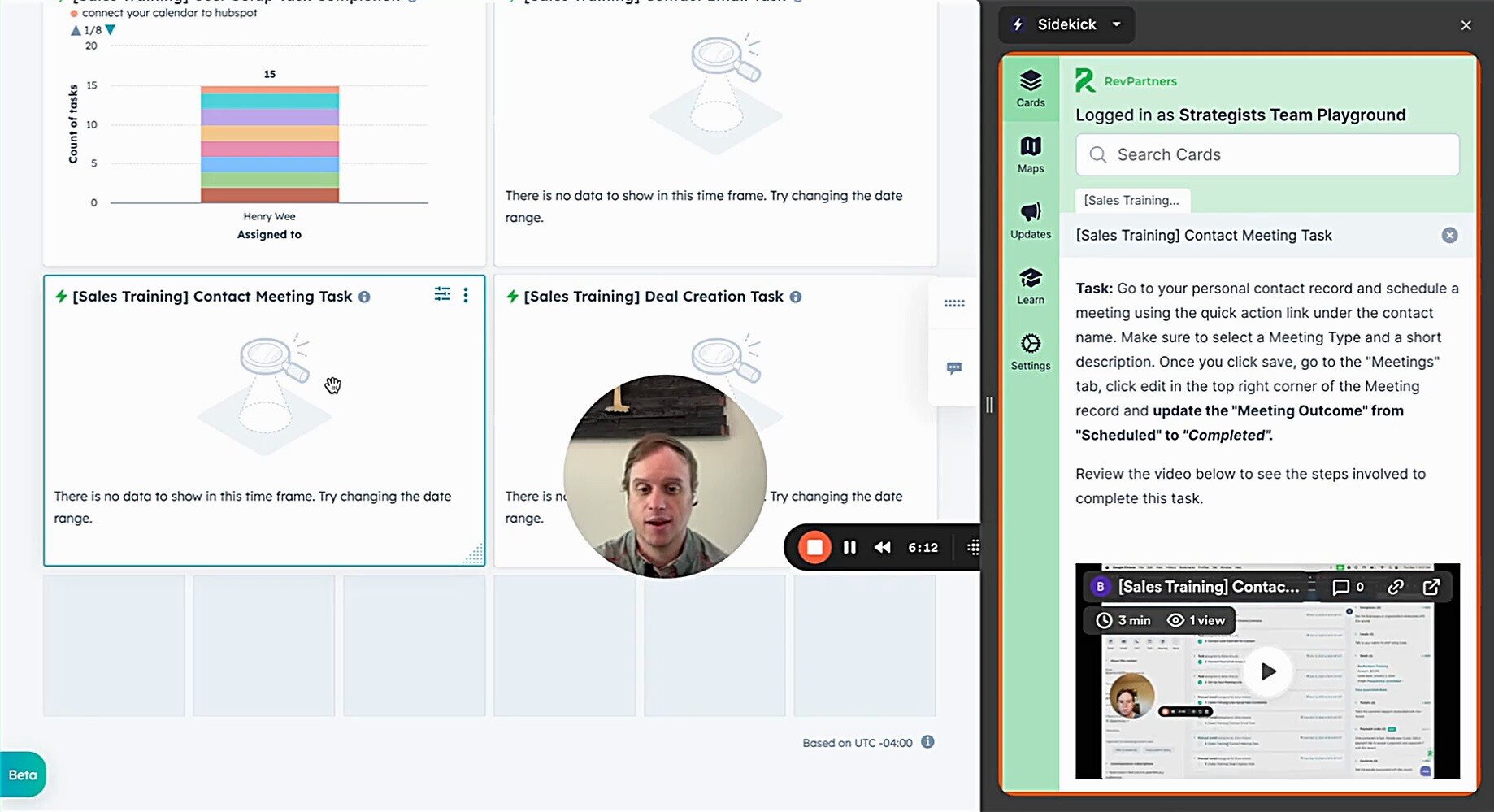Viewport: 1494px width, 812px height.
Task: Rewind the screen recording
Action: [x=882, y=547]
